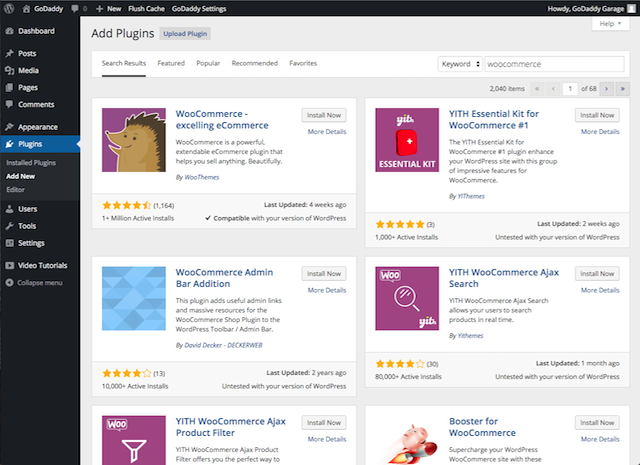Screen dimensions: 640x465
Task: Install WooCommerce - excelling eCommerce plugin
Action: click(324, 115)
